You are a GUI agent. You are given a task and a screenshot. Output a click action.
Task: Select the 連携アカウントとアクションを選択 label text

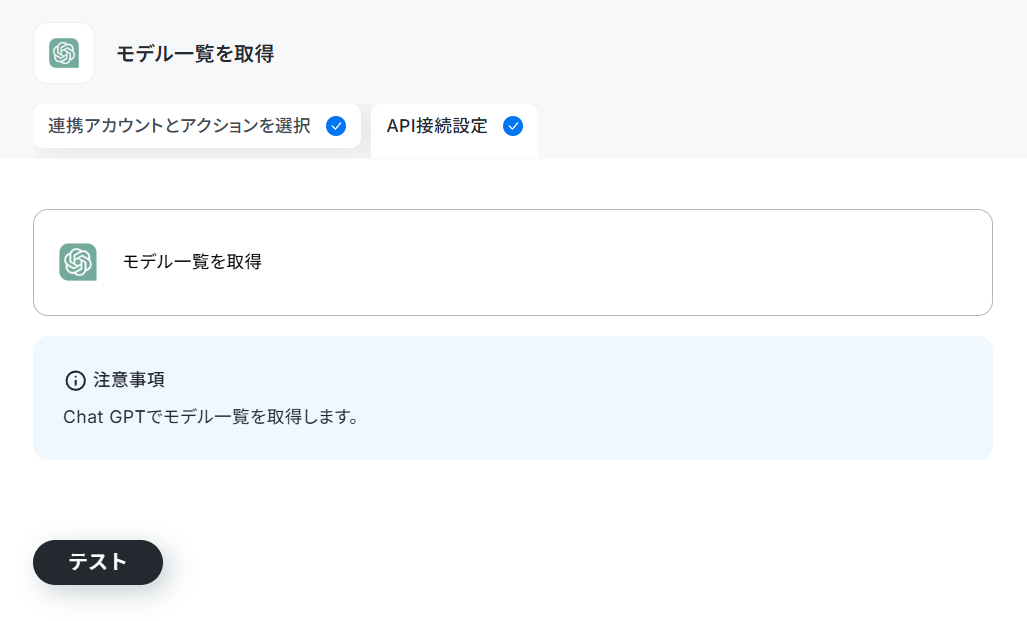[x=179, y=126]
